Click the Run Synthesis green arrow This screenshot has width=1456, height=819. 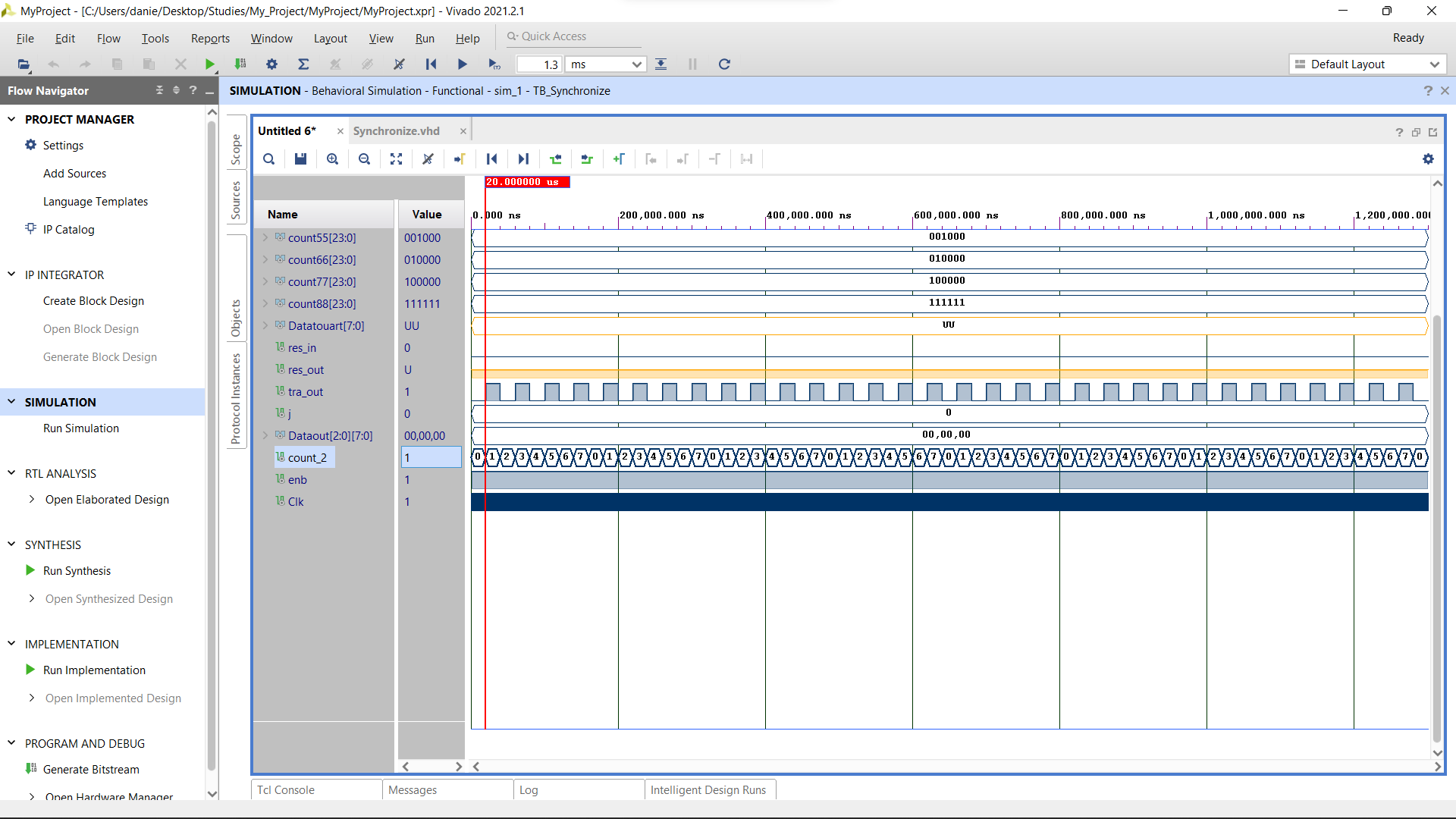(30, 570)
